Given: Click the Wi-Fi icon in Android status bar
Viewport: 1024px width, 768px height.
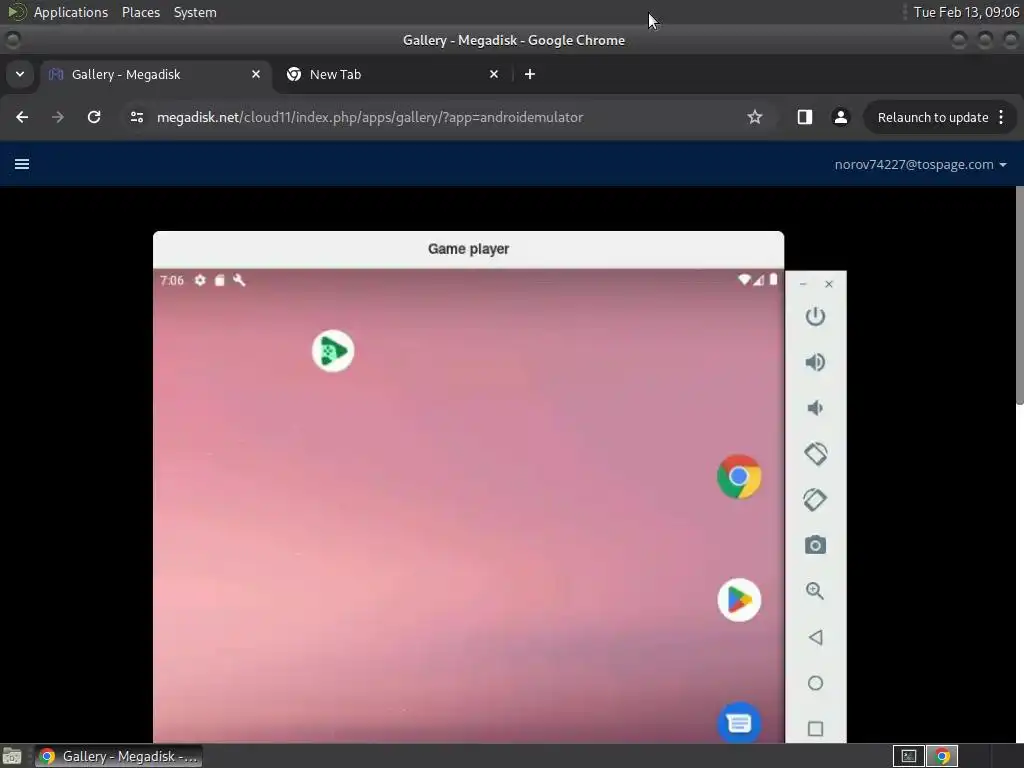Looking at the screenshot, I should (x=744, y=280).
